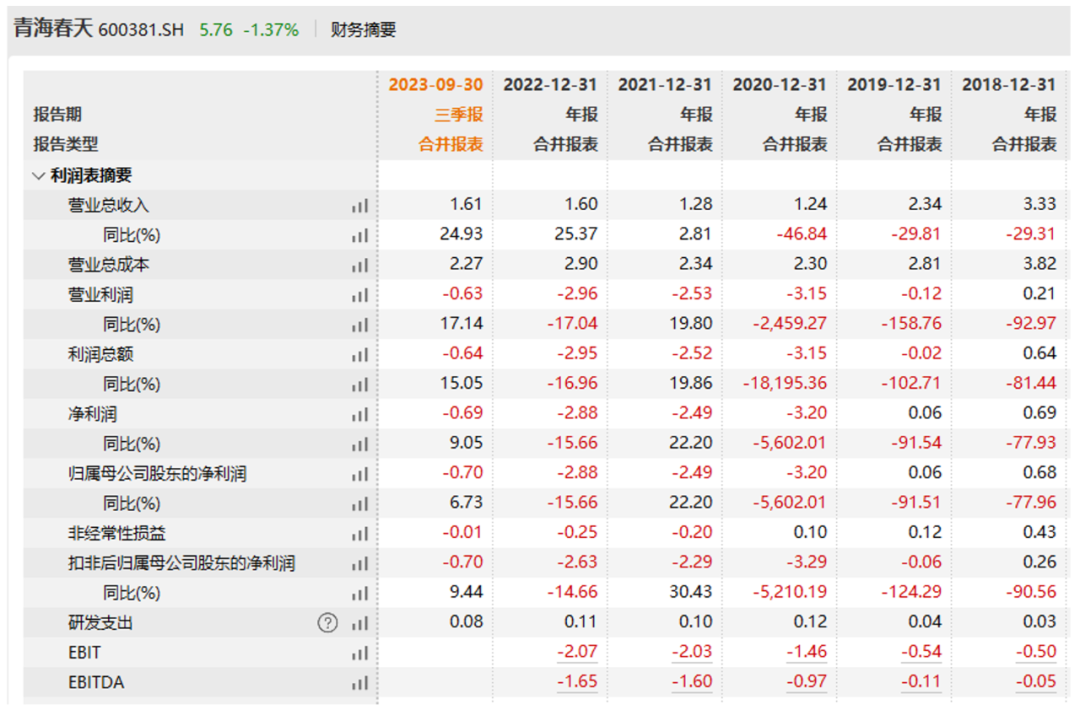Image resolution: width=1080 pixels, height=710 pixels.
Task: Open chart icon for 利润总额 row
Action: coord(360,355)
